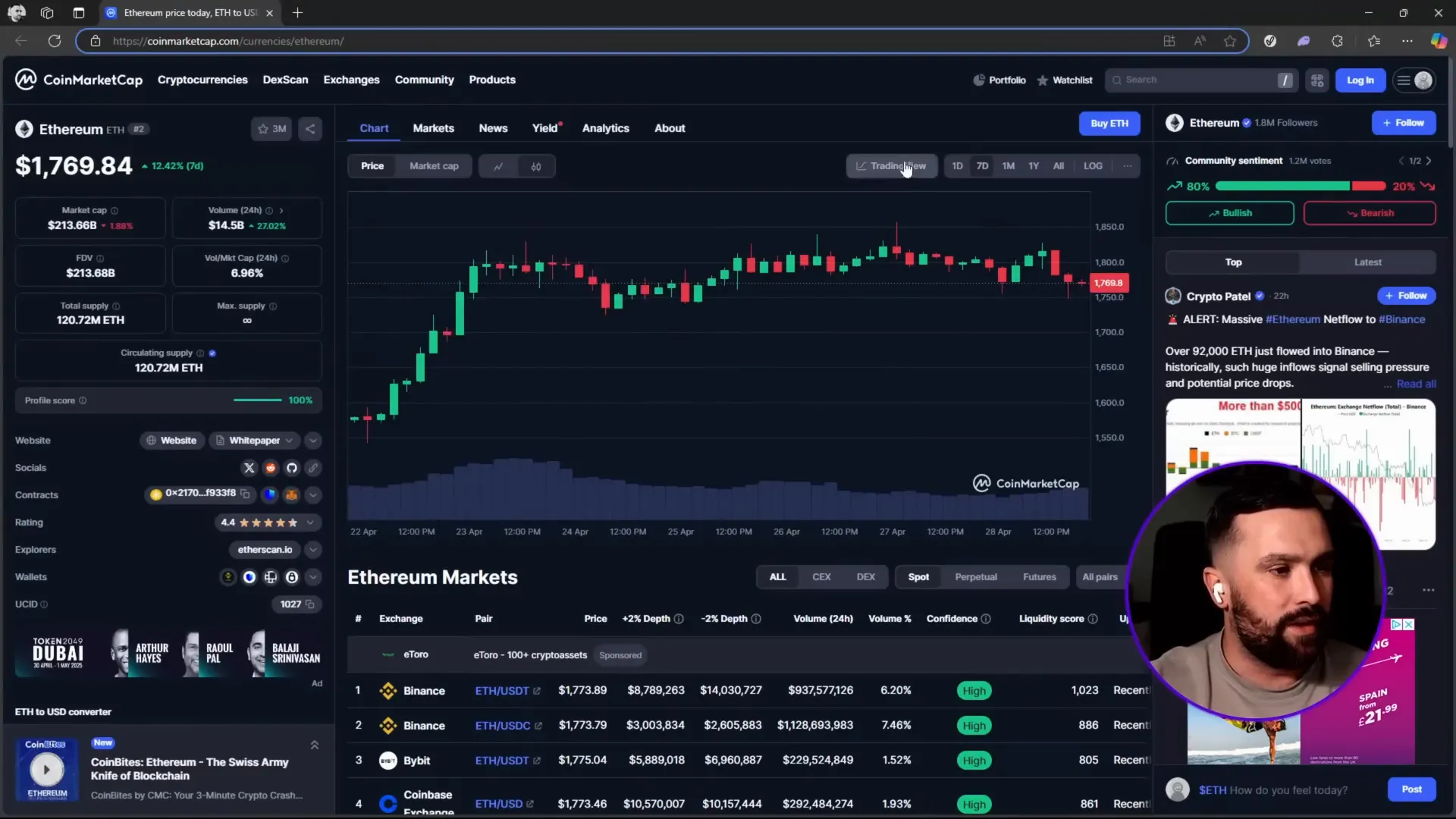Focus the CoinMarketCap search field

[x=1201, y=80]
